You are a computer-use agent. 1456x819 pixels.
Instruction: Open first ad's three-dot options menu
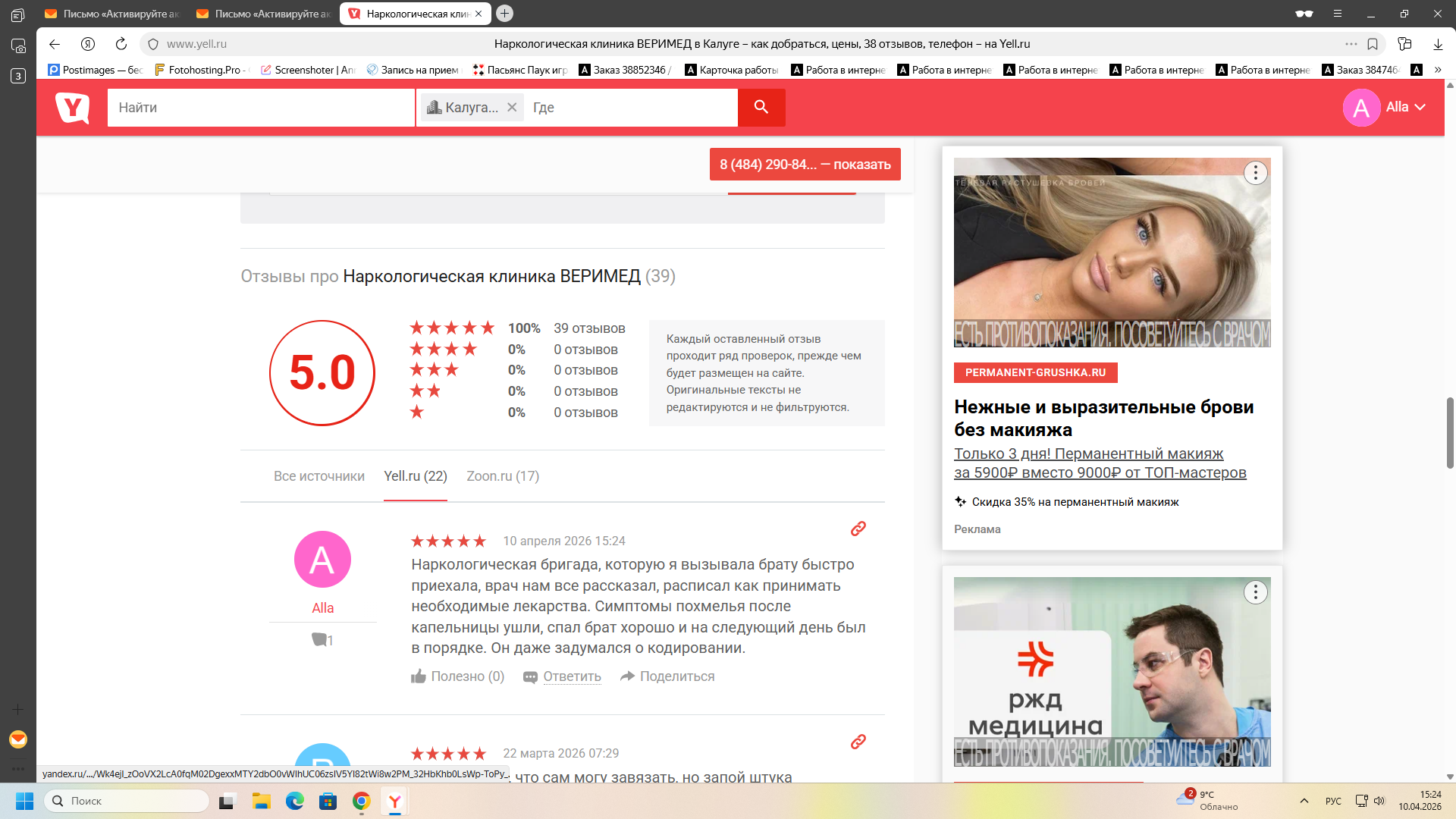[x=1255, y=173]
